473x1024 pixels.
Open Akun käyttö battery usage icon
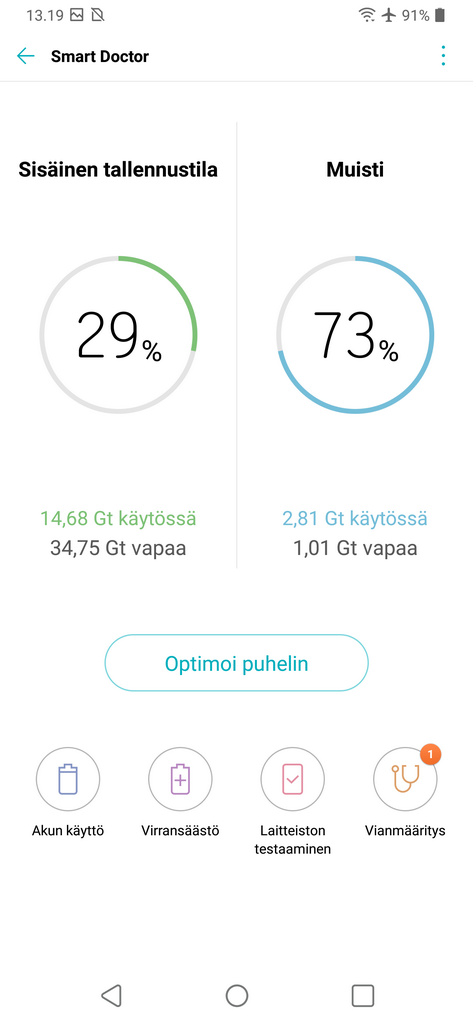[68, 779]
